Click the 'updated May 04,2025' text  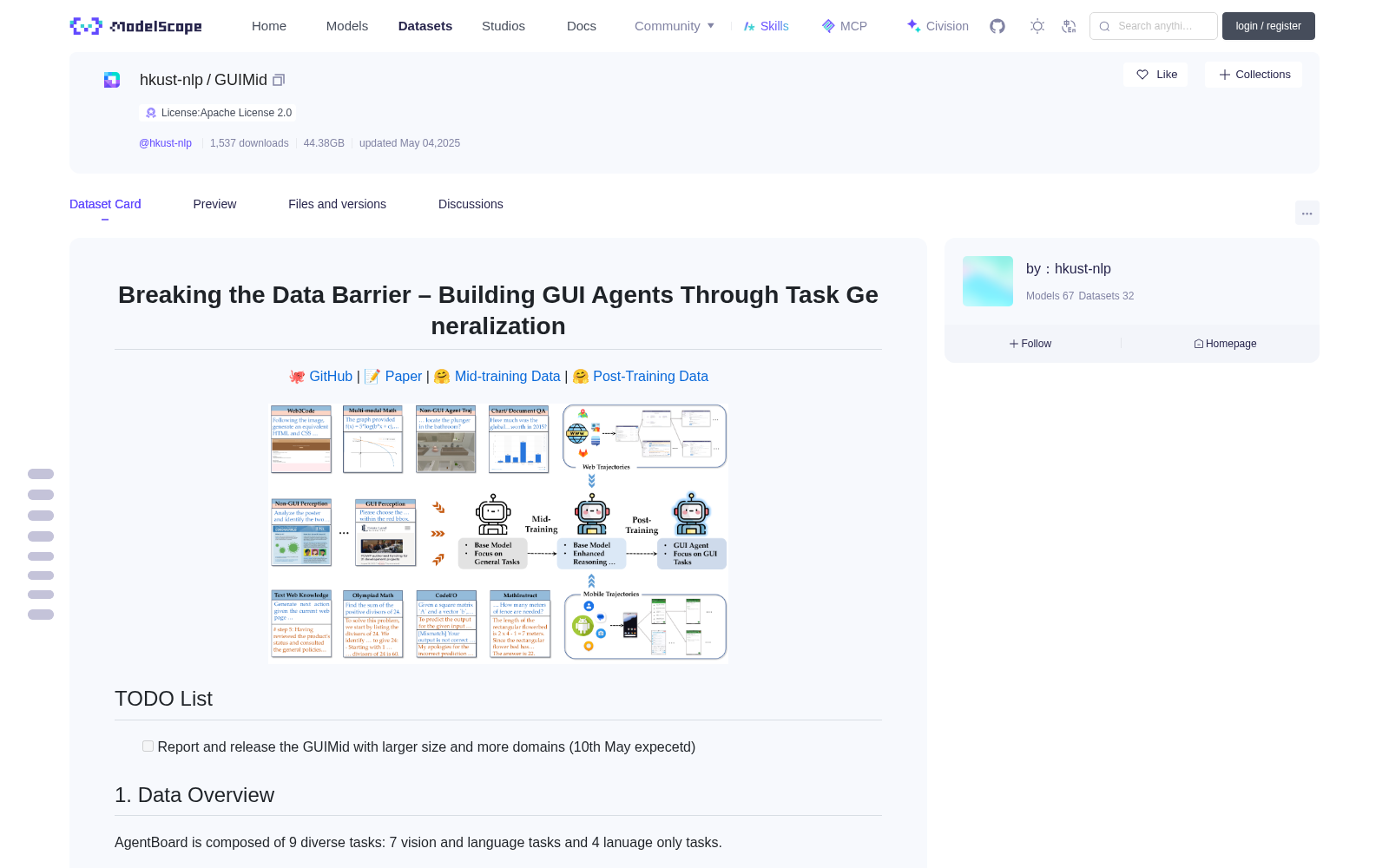[x=410, y=143]
